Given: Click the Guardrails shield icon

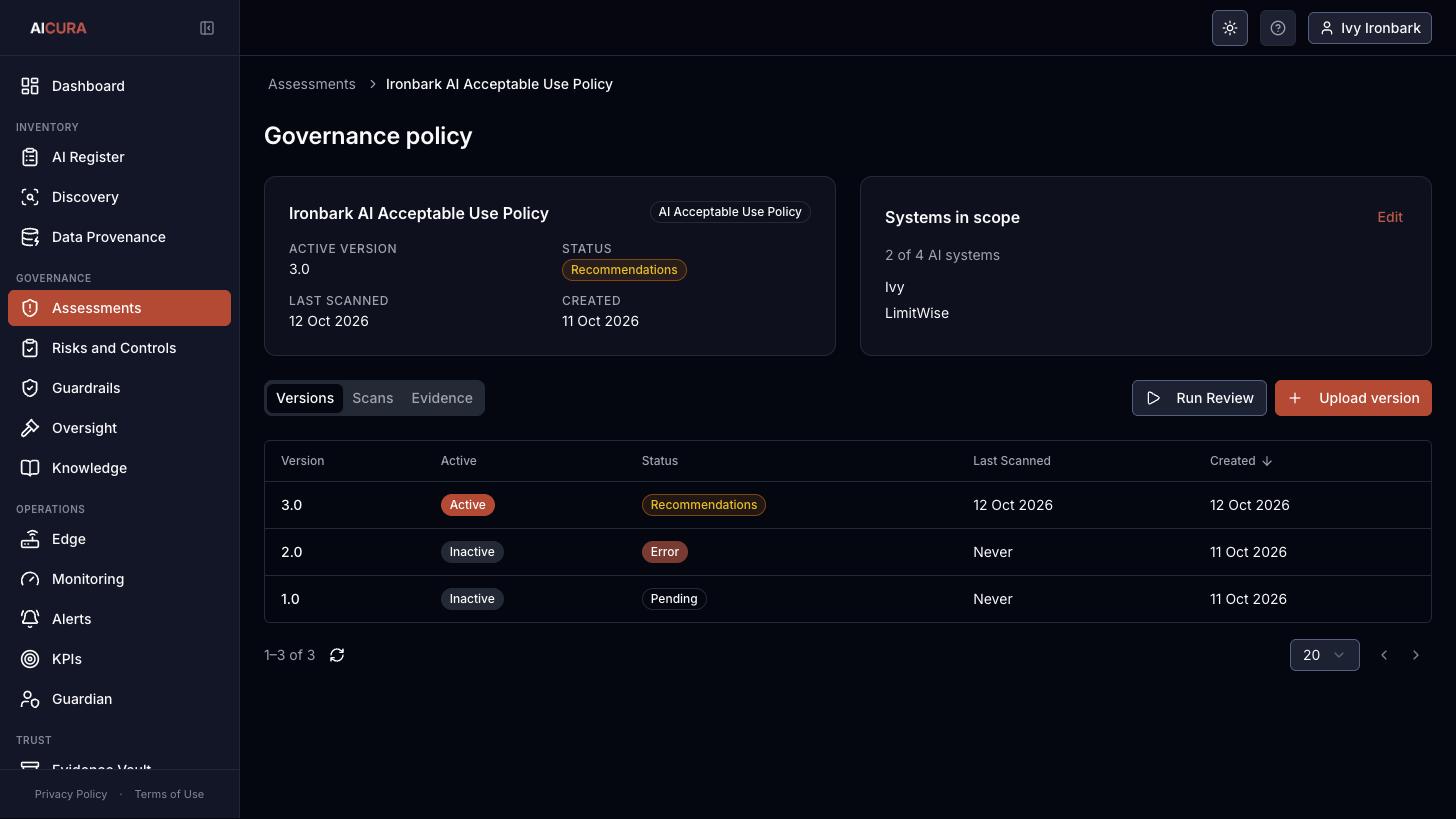Looking at the screenshot, I should point(30,388).
